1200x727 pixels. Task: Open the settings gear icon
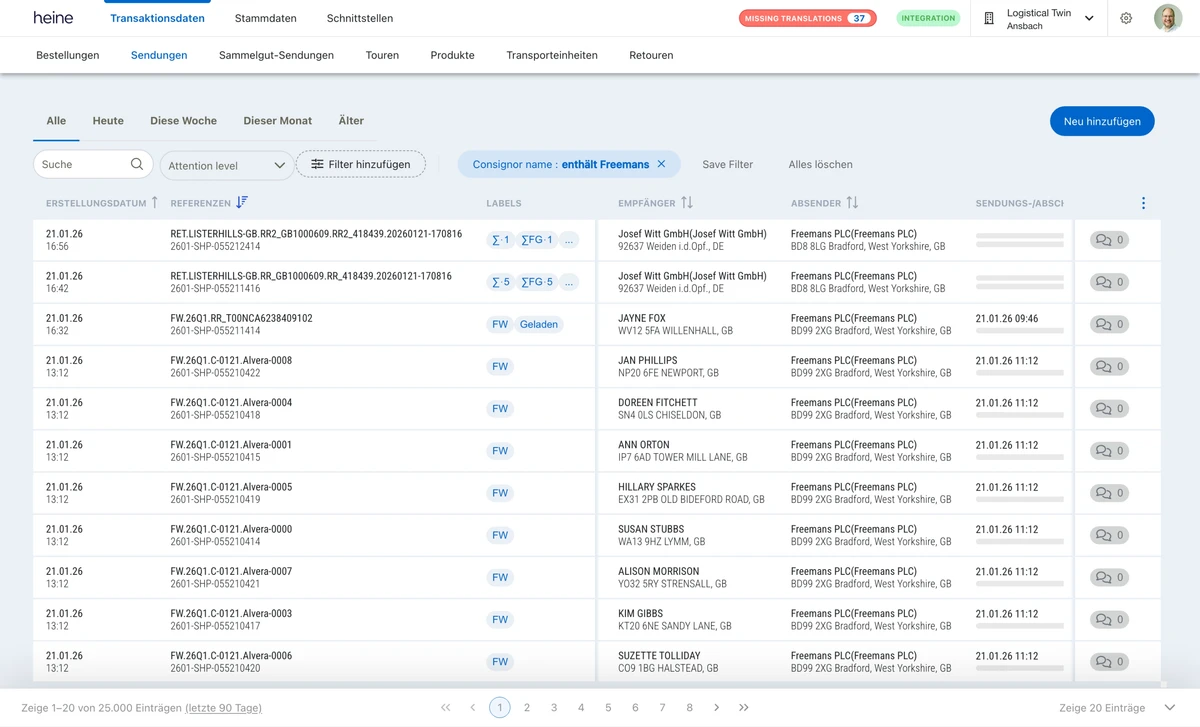(1126, 17)
